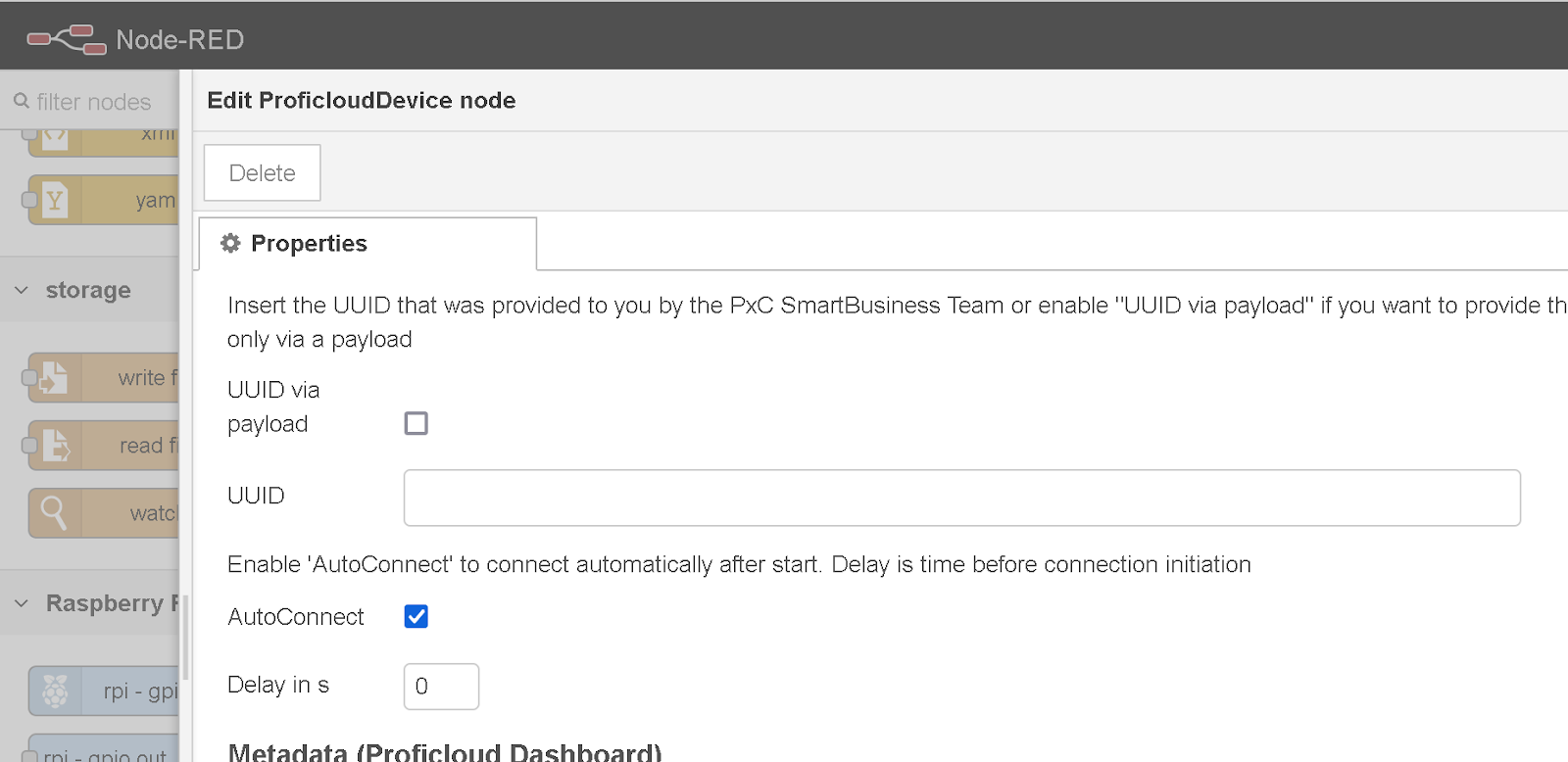Collapse the storage palette category

tap(22, 290)
